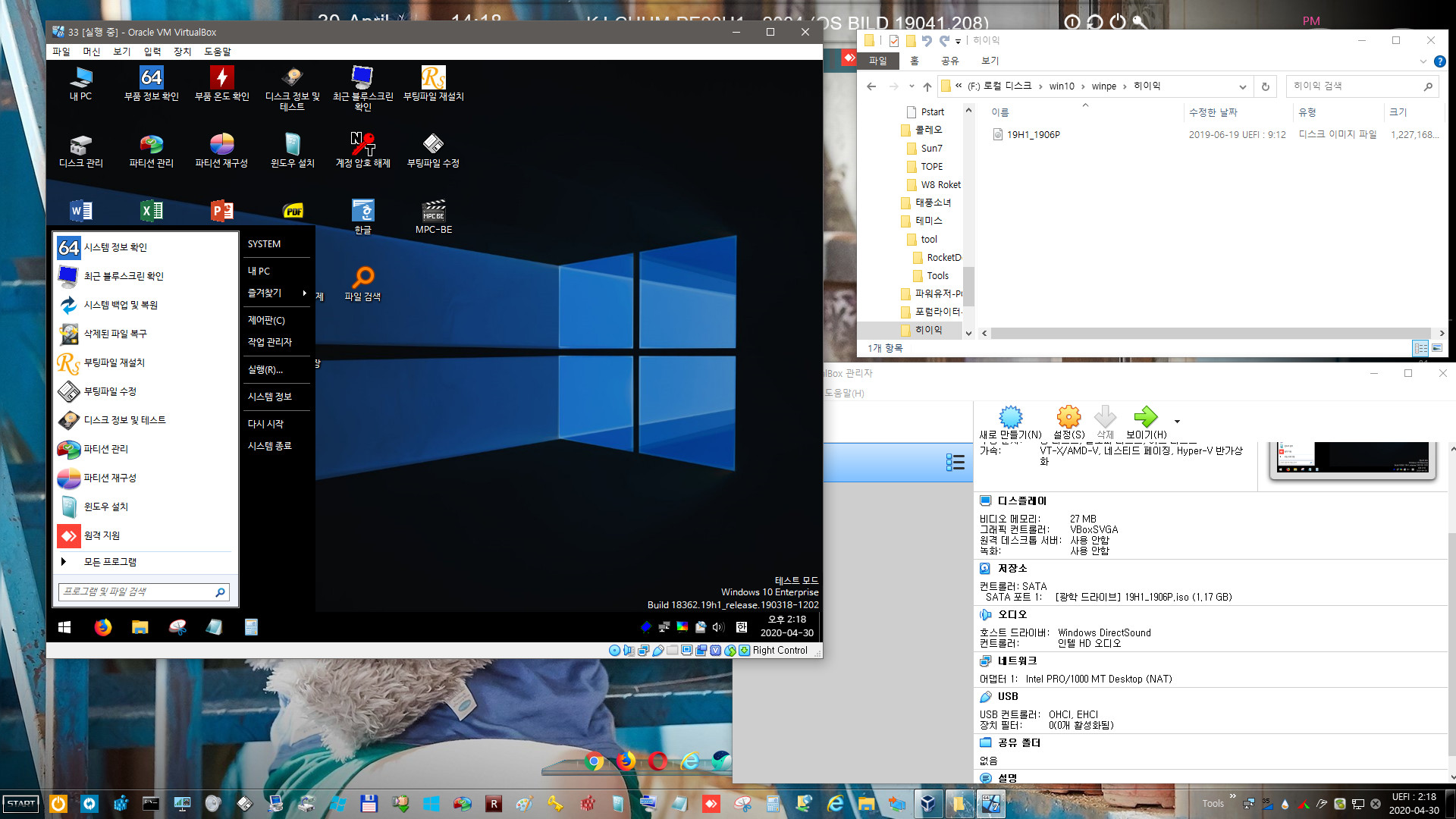The width and height of the screenshot is (1456, 819).
Task: Select the 19H1_1906P file in Explorer
Action: (1033, 134)
